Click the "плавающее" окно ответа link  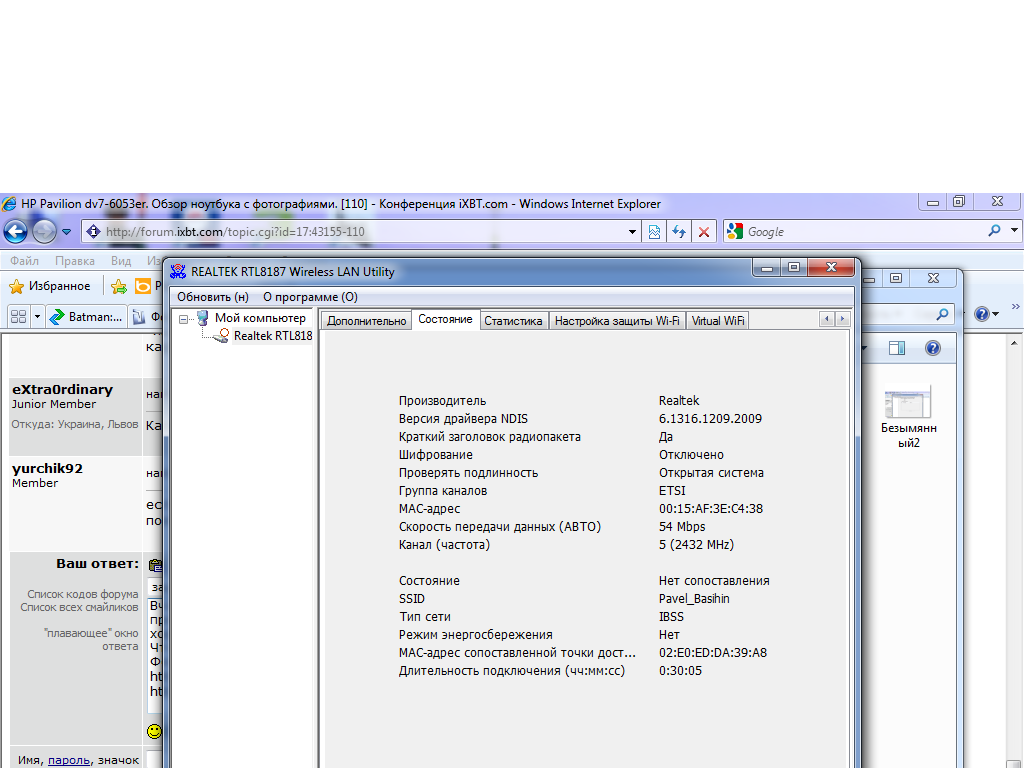(91, 639)
